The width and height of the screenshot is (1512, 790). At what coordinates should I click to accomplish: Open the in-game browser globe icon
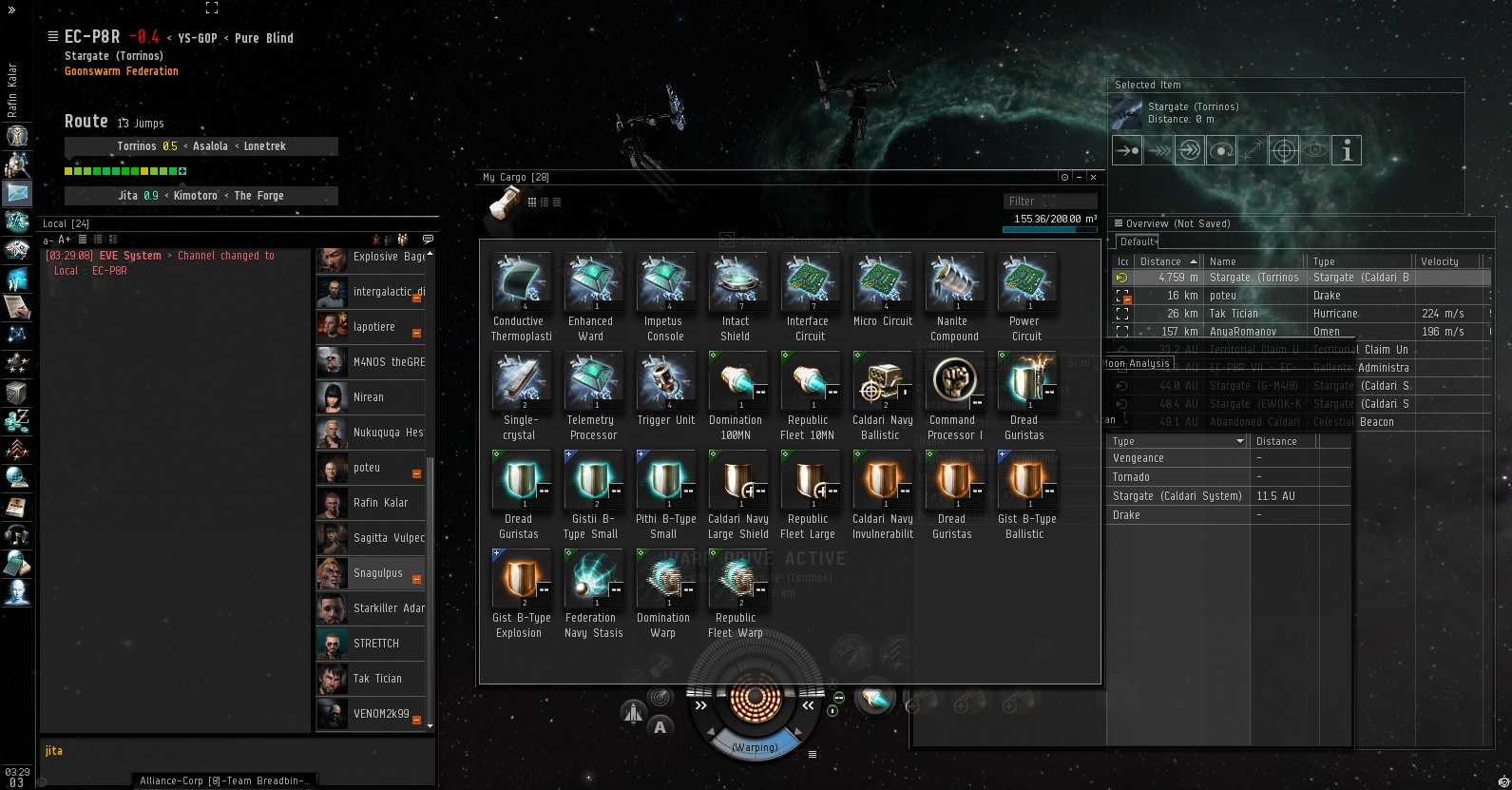click(x=17, y=477)
